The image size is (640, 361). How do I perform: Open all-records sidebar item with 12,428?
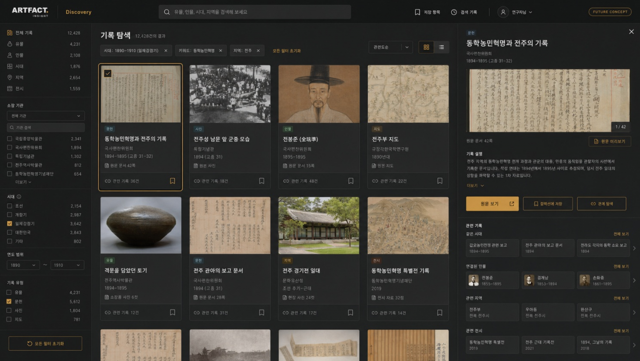click(44, 33)
